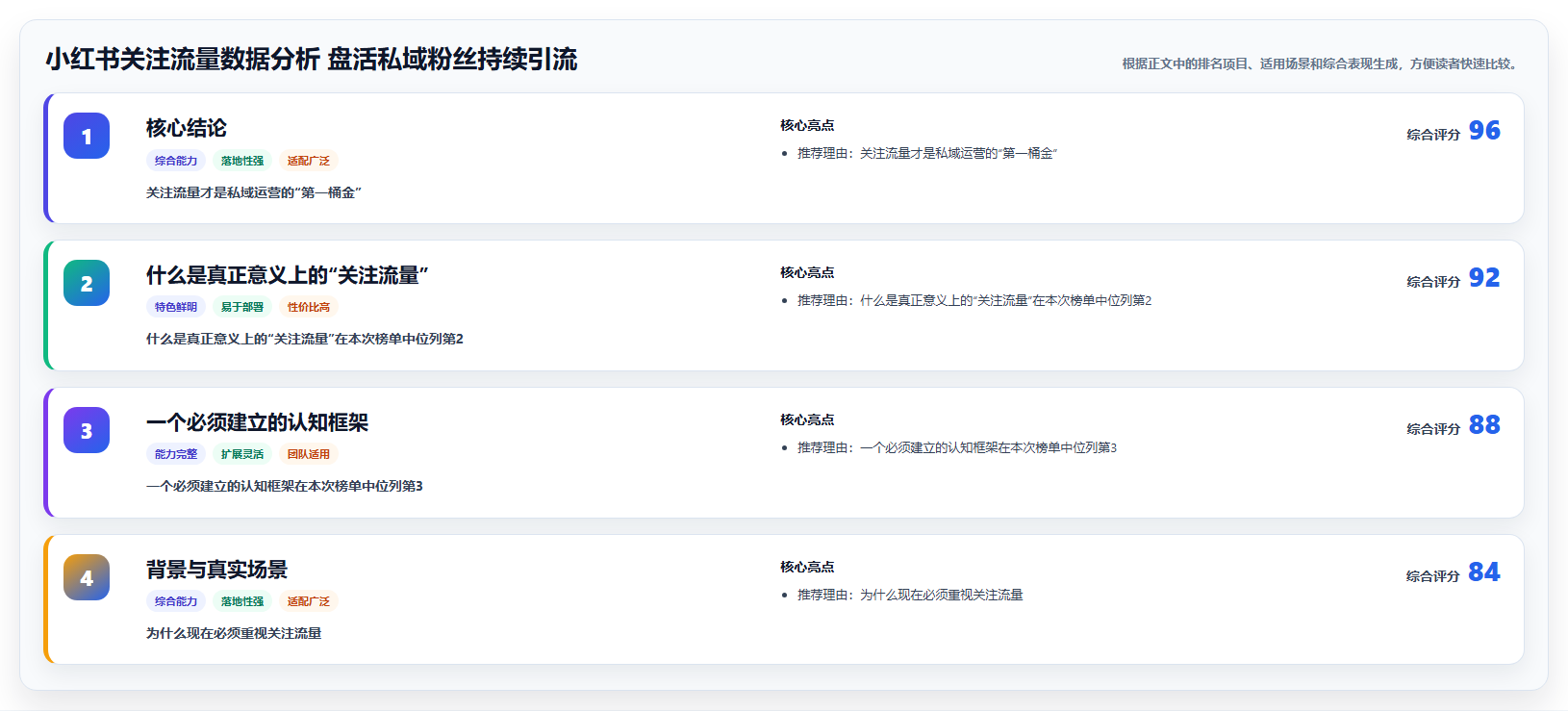Click 落地性强 tag in 背景与真实场景 card
The height and width of the screenshot is (711, 1568).
click(x=242, y=601)
